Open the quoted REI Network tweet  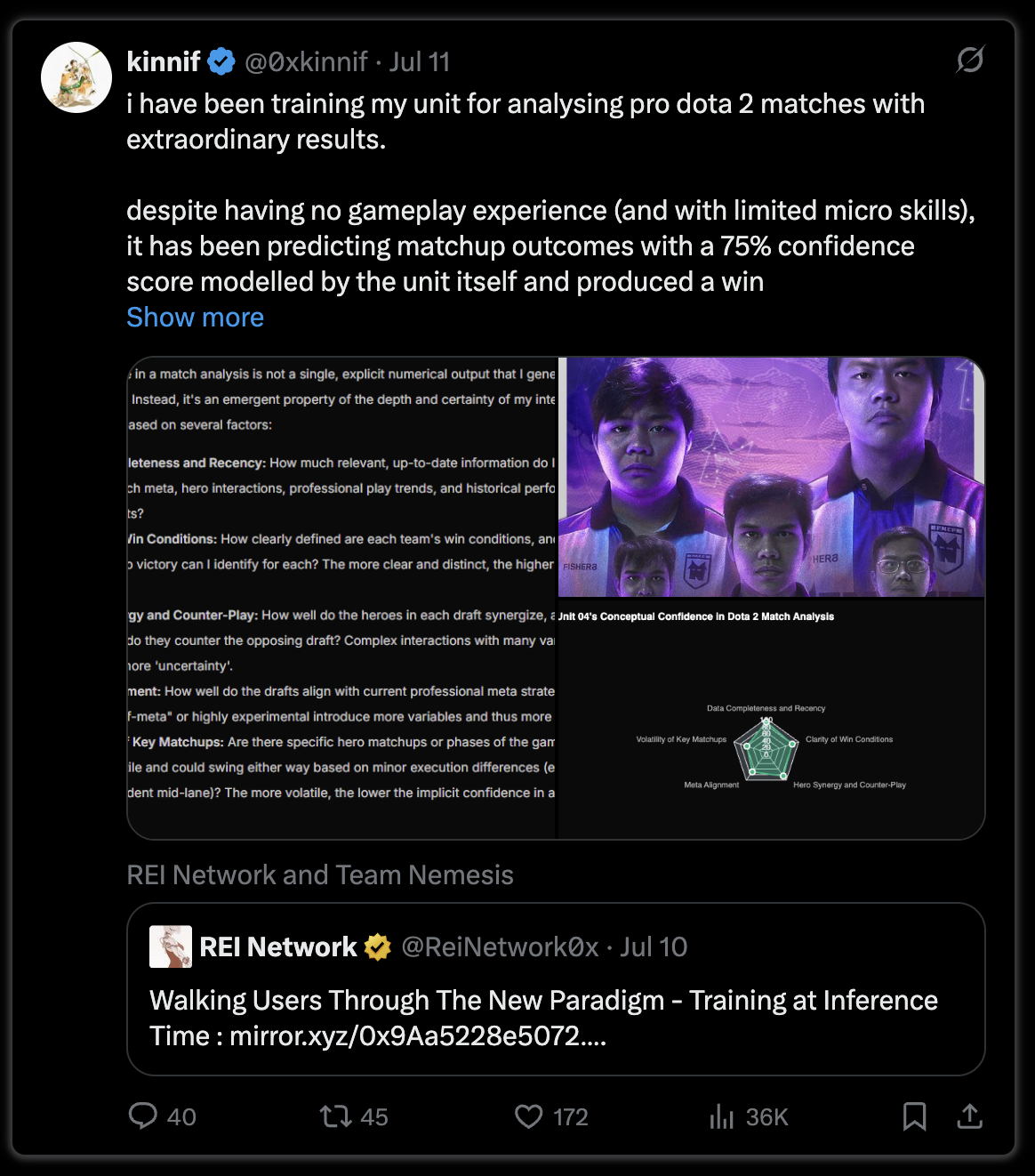(x=556, y=989)
